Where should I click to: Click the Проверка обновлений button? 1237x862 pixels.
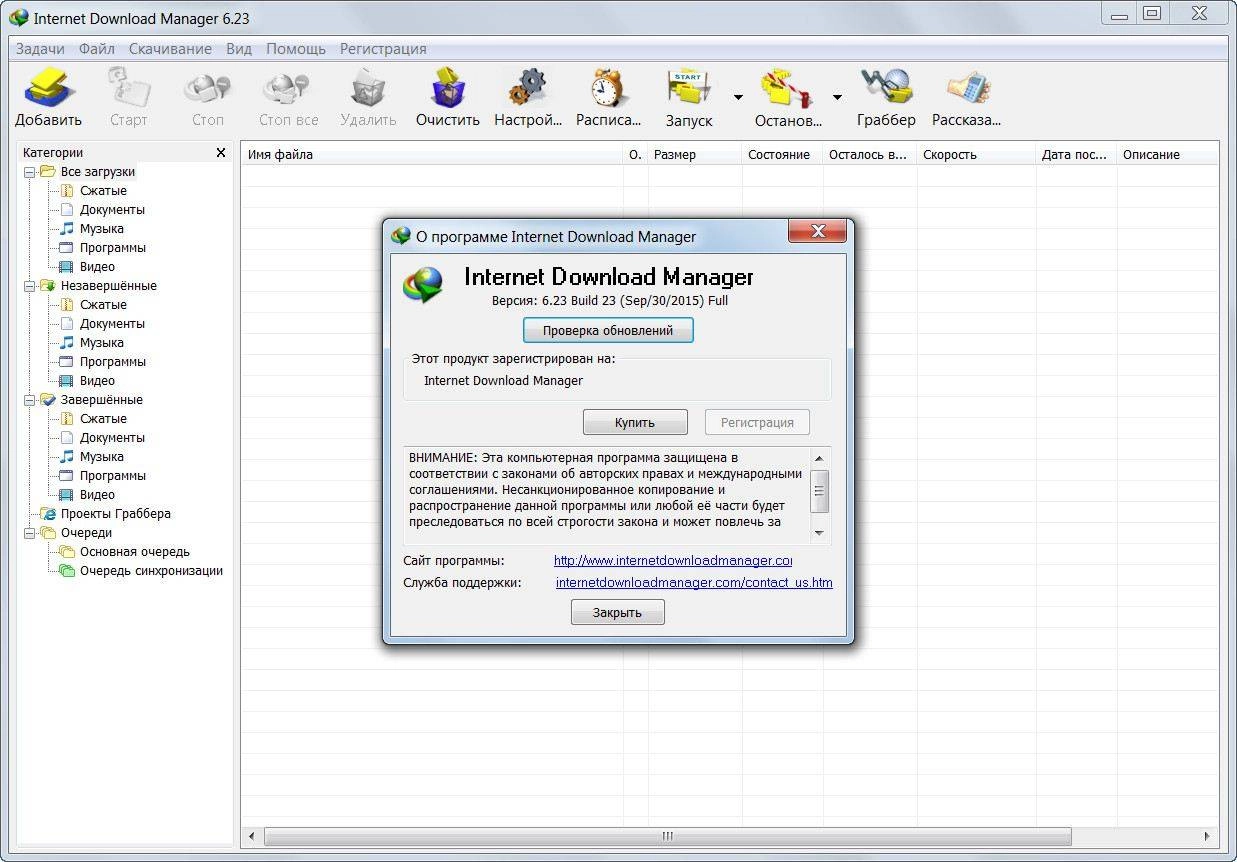608,330
